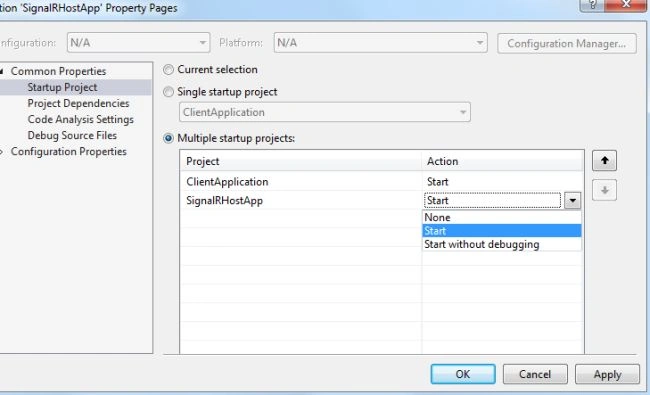This screenshot has height=395, width=650.
Task: Toggle the SignalRHostApp action dropdown arrow
Action: 572,201
